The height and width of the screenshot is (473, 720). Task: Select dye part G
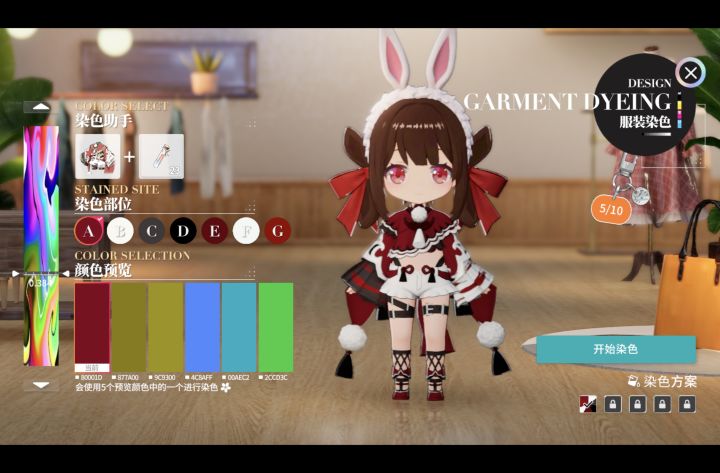[277, 231]
